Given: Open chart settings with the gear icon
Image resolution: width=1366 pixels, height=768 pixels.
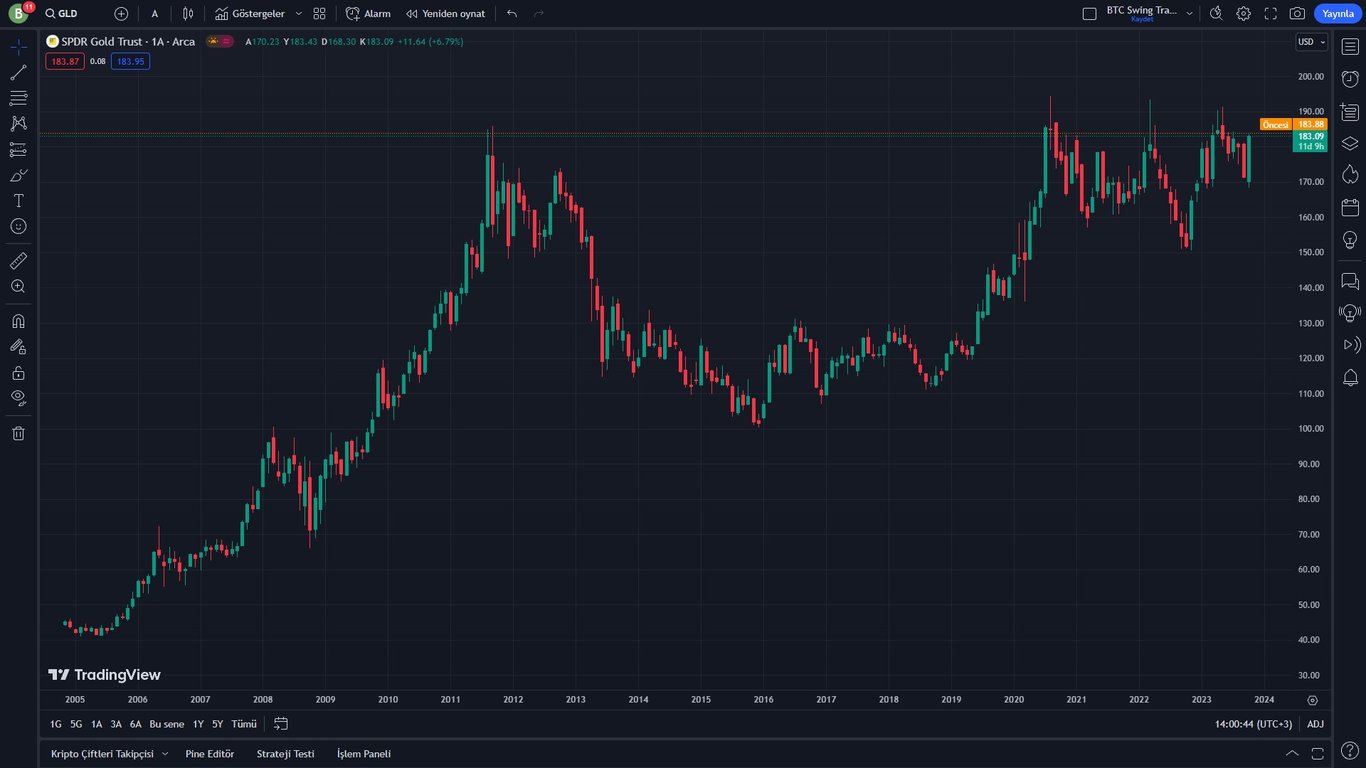Looking at the screenshot, I should click(x=1242, y=13).
